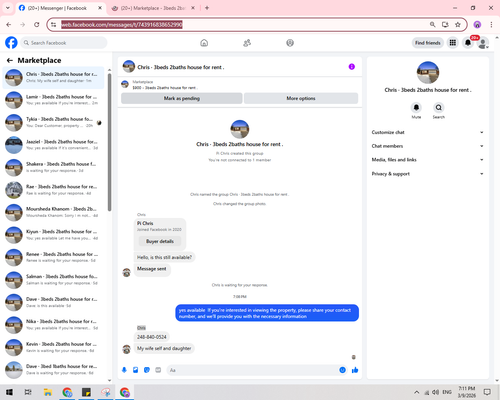
Task: Open Renee conversation in list
Action: [x=53, y=257]
